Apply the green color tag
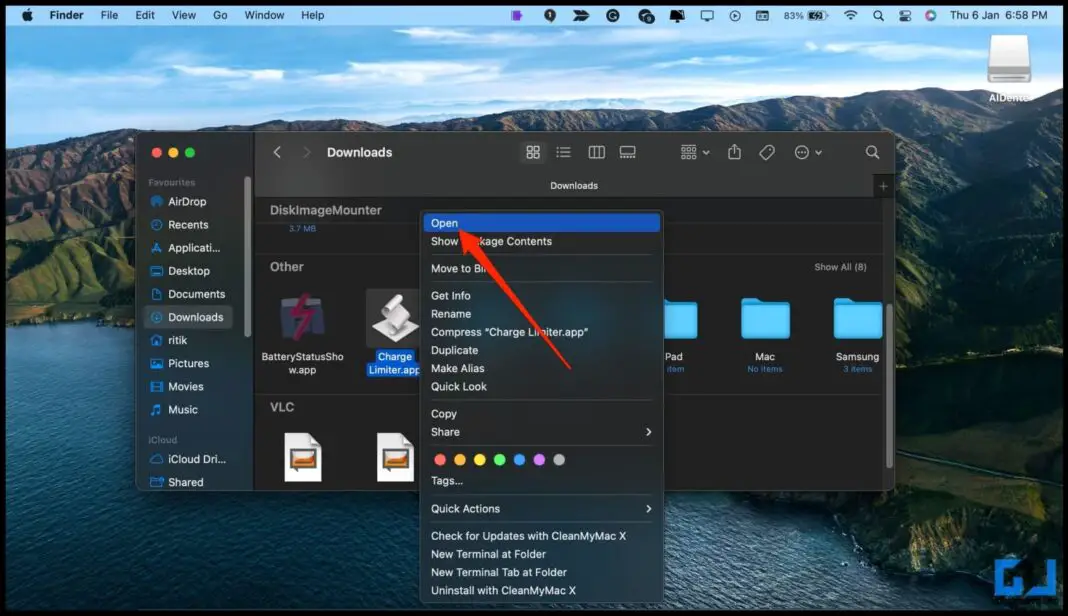 [x=499, y=459]
